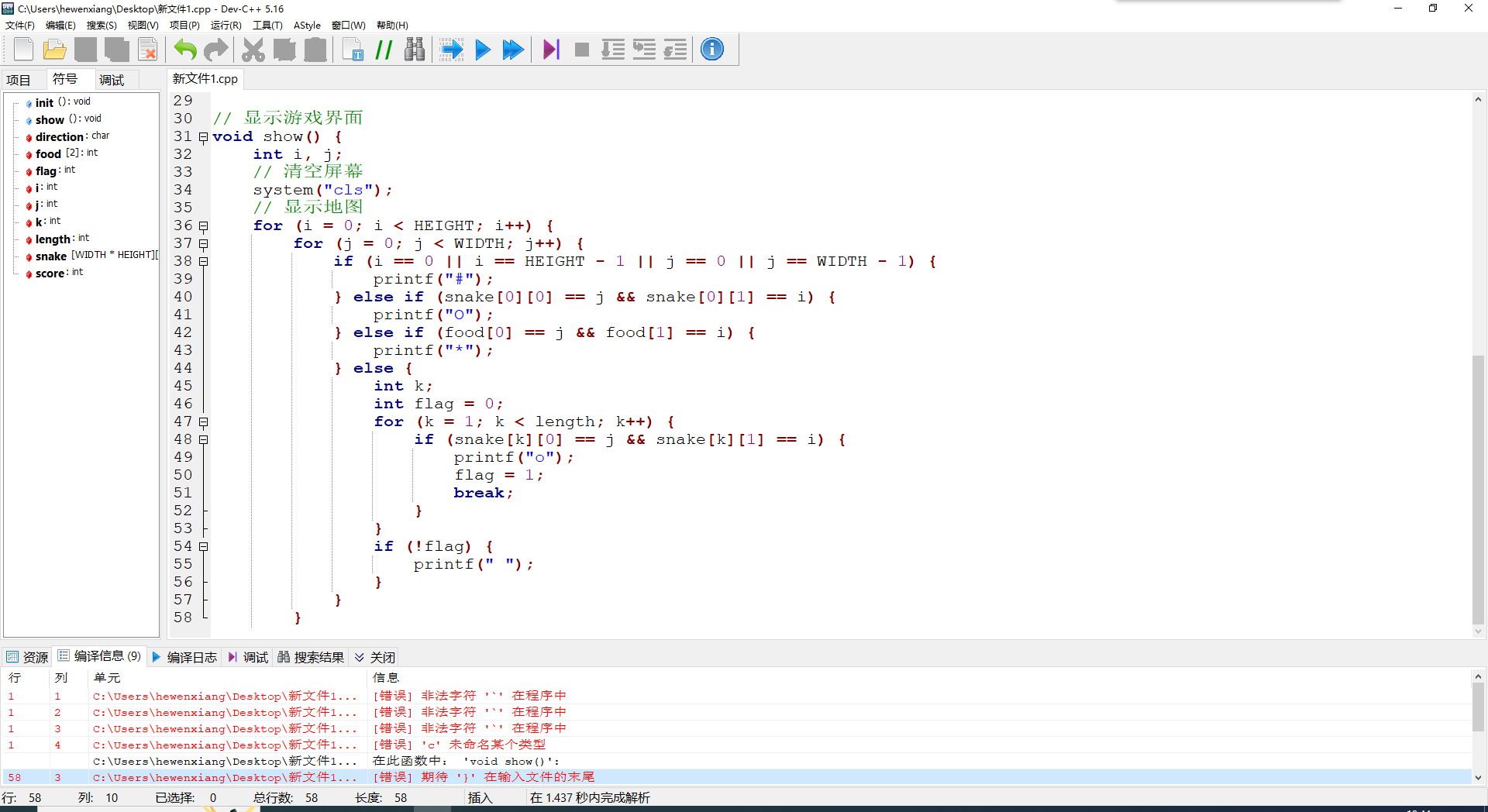Cut selection with the scissors icon

253,50
